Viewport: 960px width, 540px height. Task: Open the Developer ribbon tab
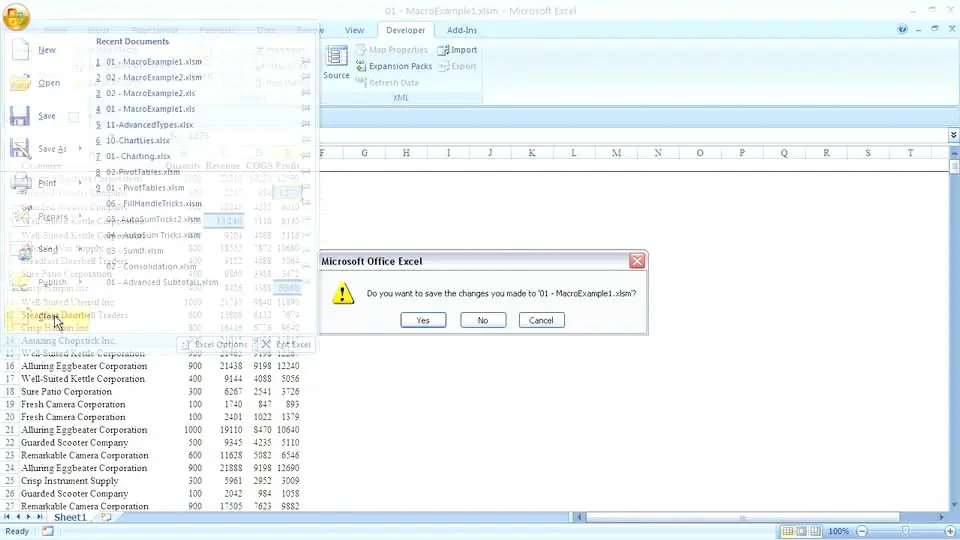[405, 30]
